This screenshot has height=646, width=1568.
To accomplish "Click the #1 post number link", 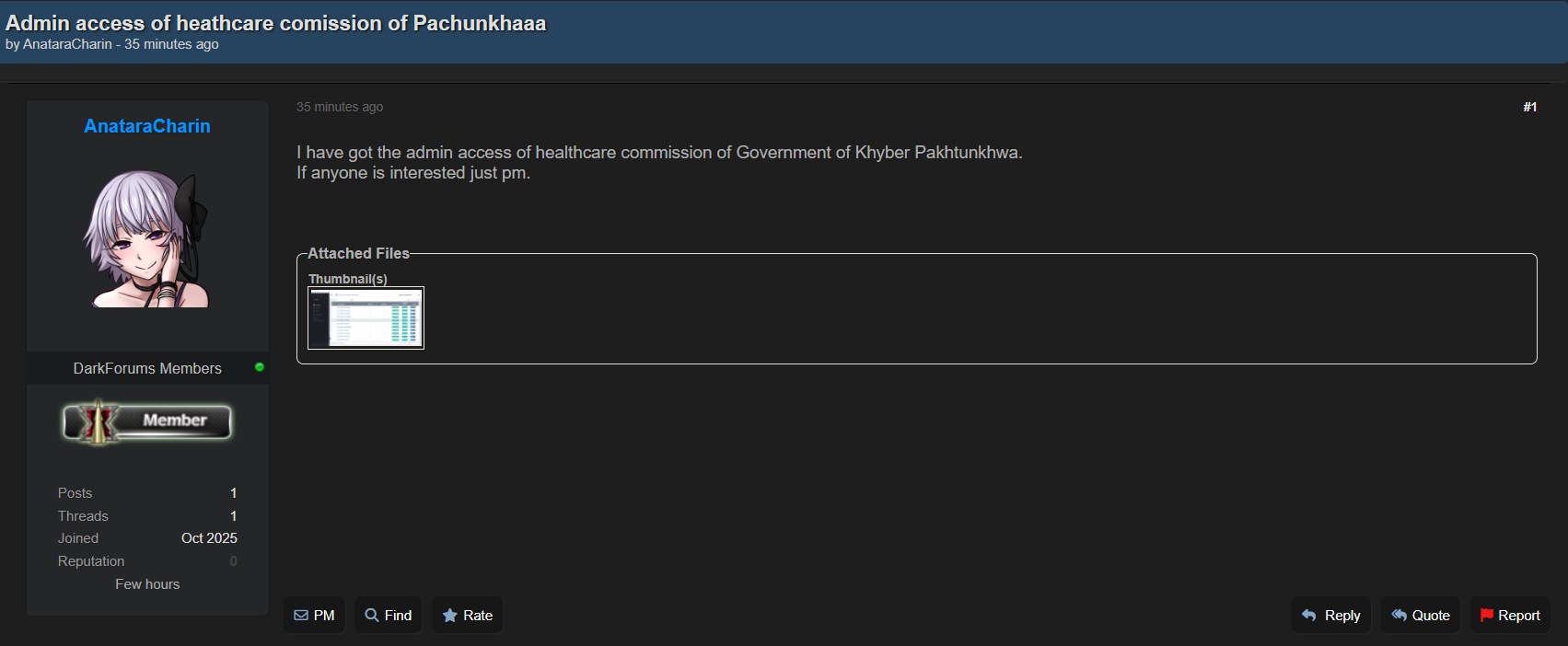I will 1529,108.
